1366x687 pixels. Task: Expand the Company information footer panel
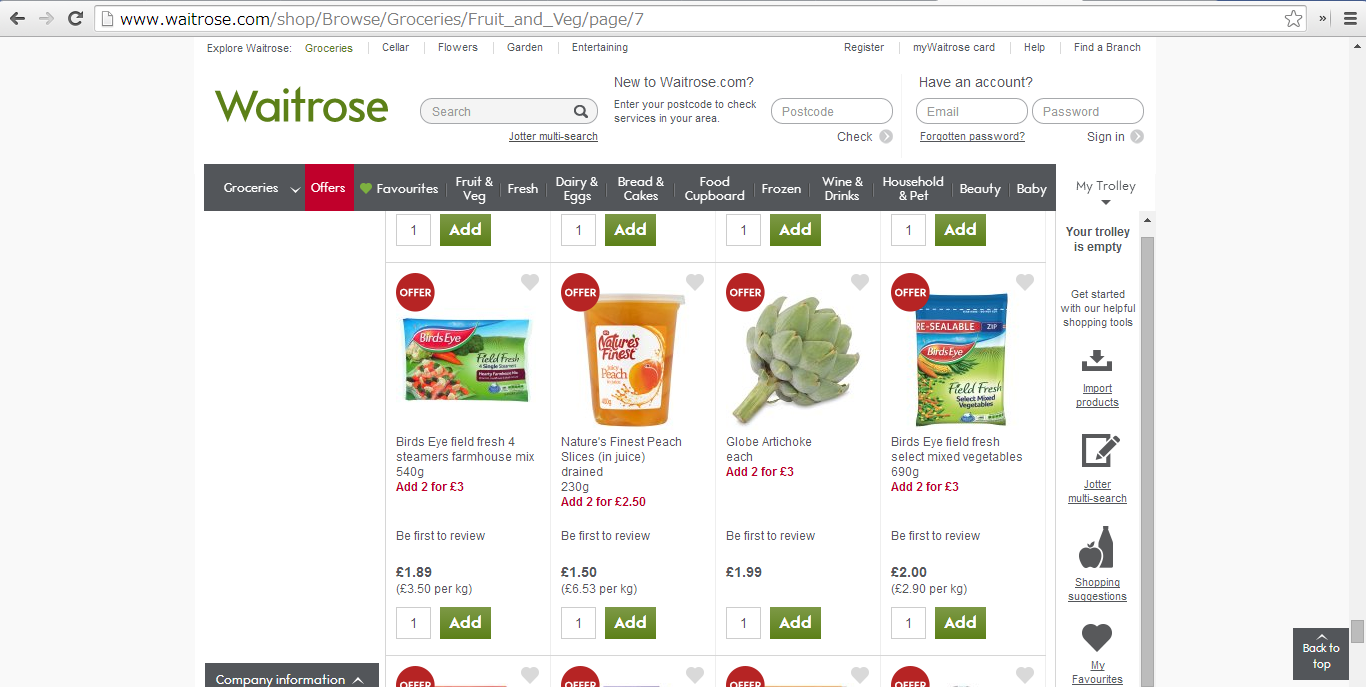292,676
